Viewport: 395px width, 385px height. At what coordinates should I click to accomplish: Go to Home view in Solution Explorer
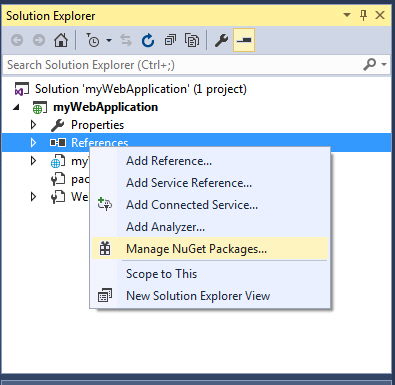tap(61, 40)
